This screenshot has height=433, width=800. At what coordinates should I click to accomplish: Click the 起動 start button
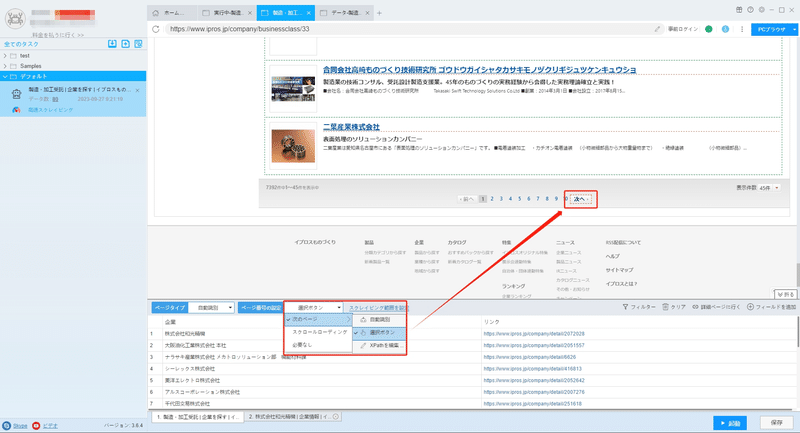tap(730, 423)
